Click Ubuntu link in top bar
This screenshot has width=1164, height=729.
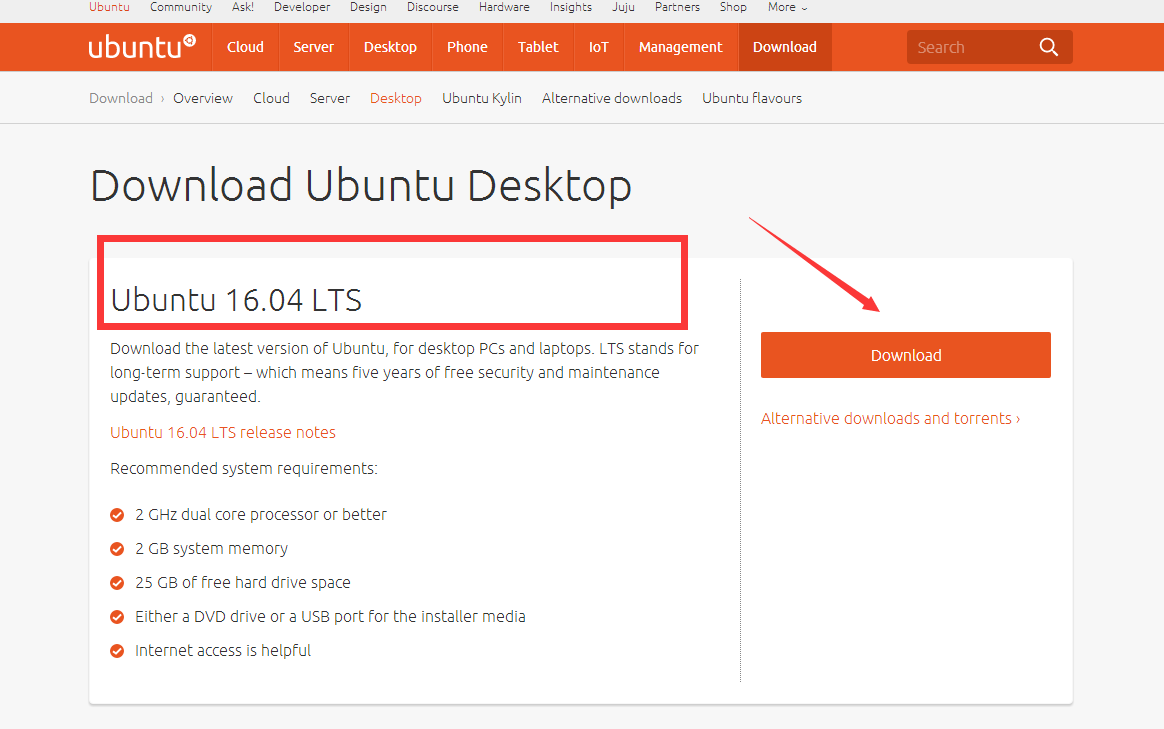pos(109,7)
